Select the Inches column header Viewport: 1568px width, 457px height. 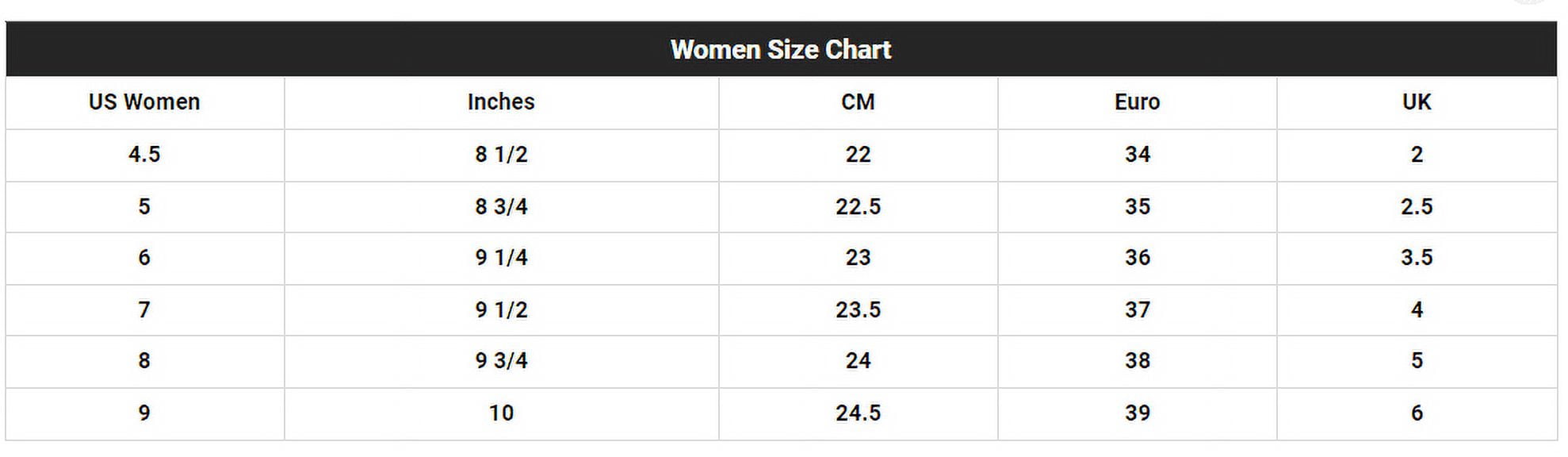pos(501,102)
